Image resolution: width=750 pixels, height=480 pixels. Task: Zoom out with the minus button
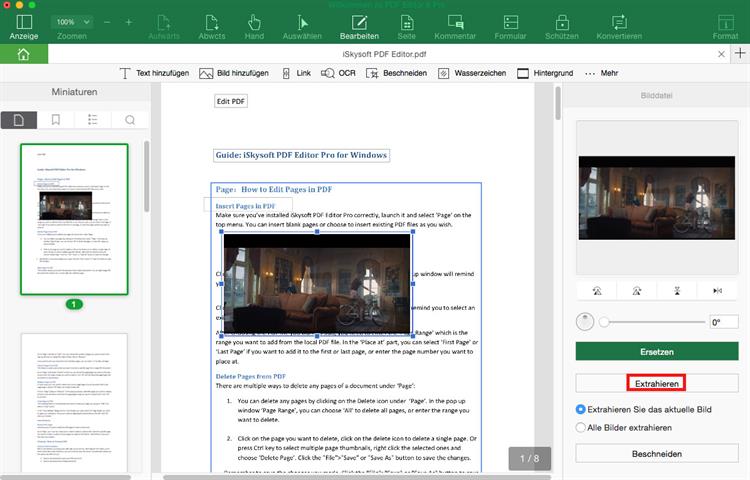click(107, 22)
